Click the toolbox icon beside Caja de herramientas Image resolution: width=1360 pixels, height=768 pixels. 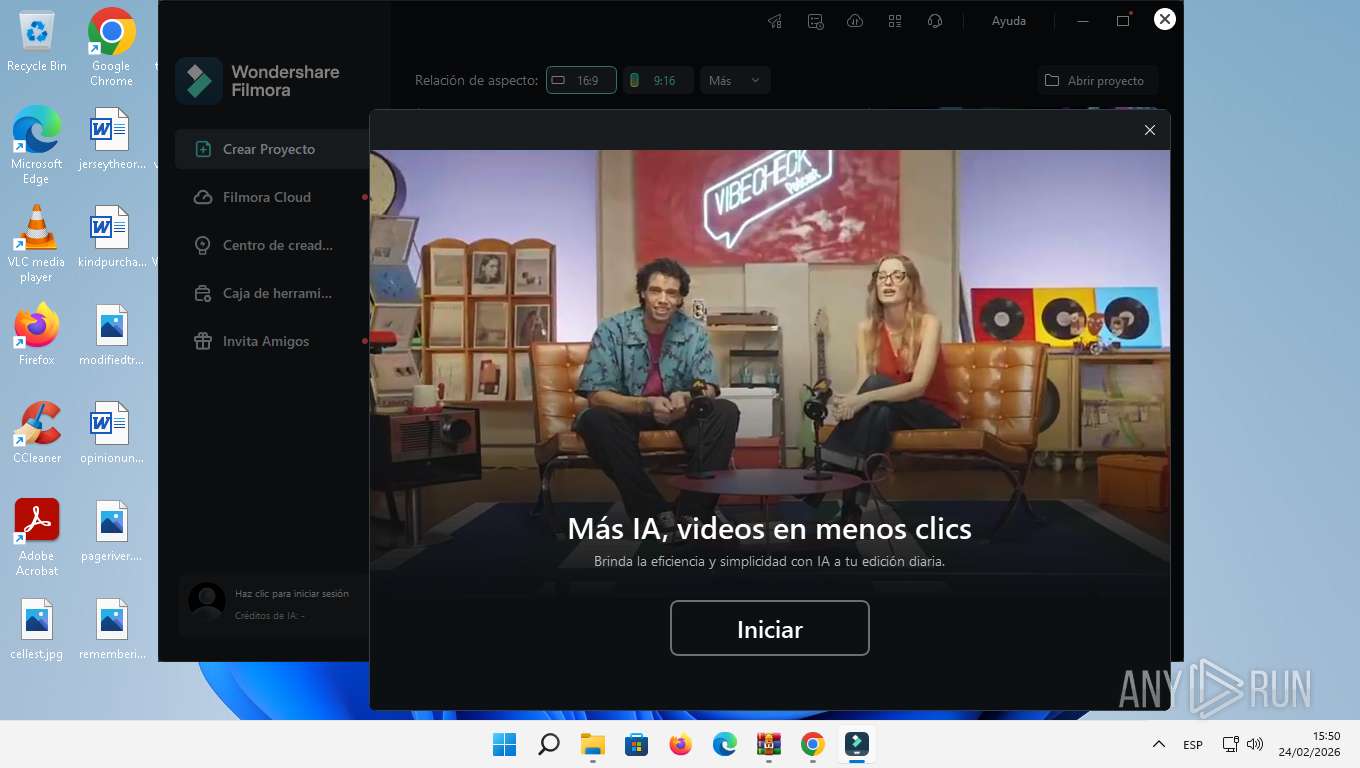point(203,293)
